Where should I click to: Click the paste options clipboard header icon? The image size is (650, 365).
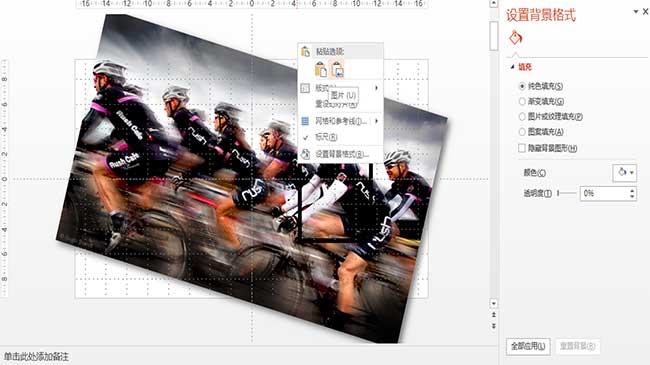[x=306, y=51]
